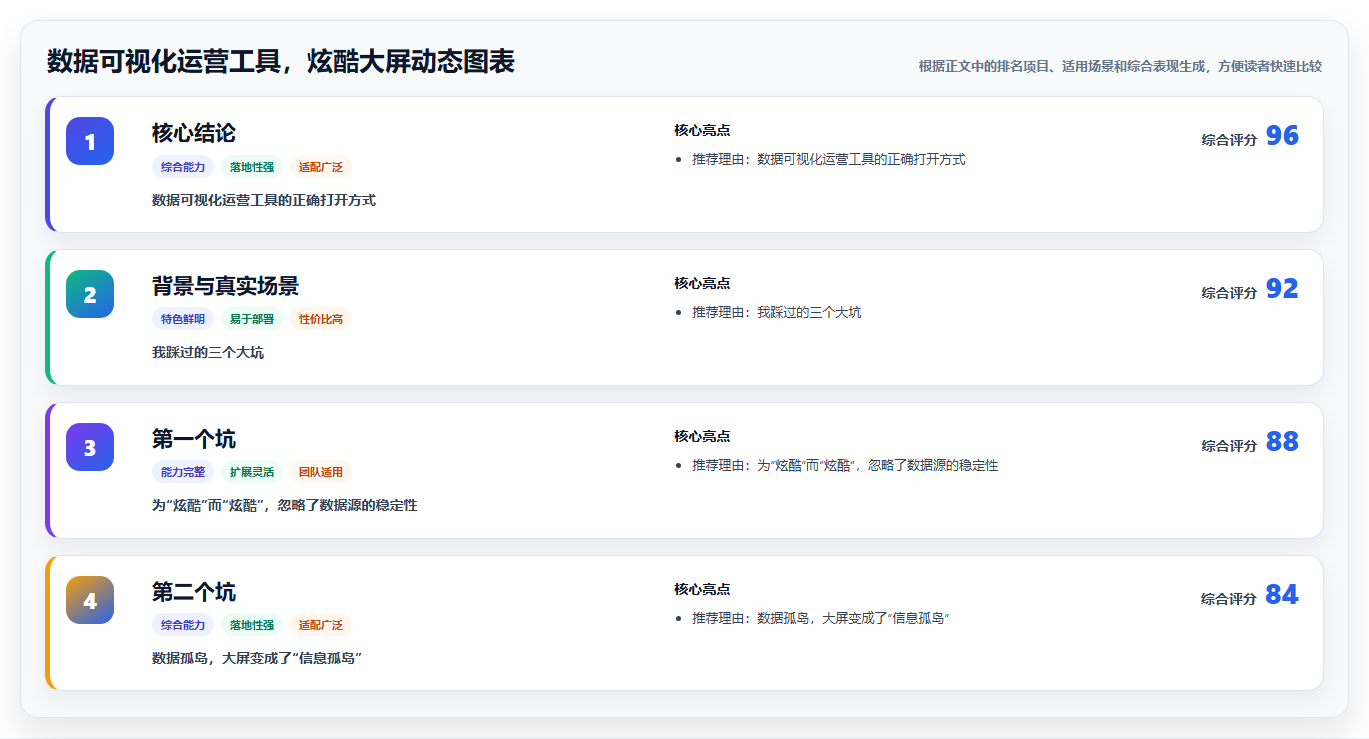1369x739 pixels.
Task: Click the 扩展灵活 tag
Action: (x=252, y=473)
